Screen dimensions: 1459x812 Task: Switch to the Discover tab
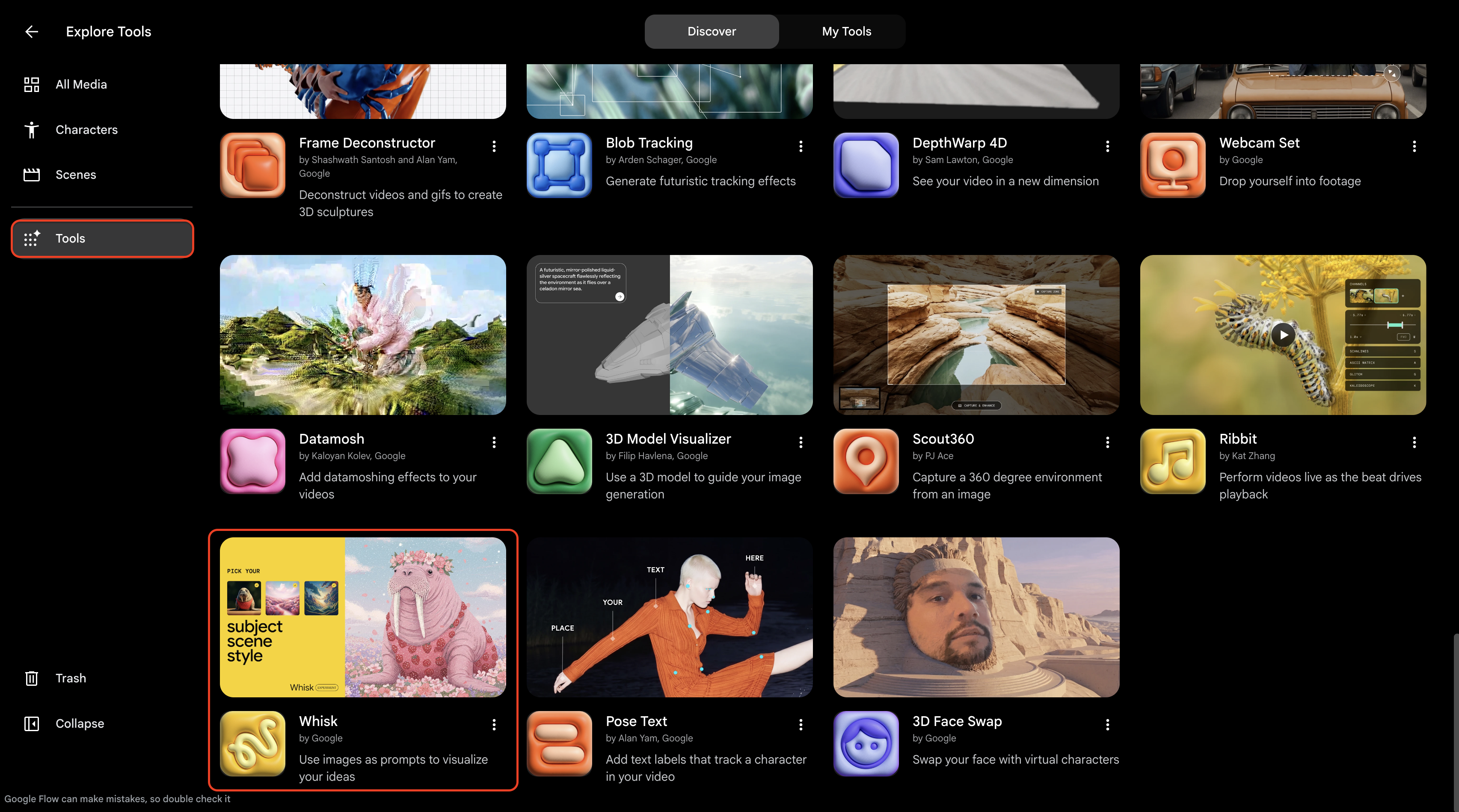coord(712,32)
